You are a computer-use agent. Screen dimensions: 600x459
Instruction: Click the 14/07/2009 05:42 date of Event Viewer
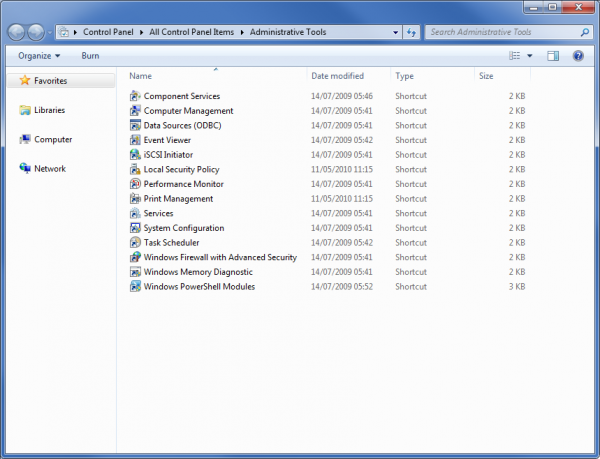coord(342,140)
